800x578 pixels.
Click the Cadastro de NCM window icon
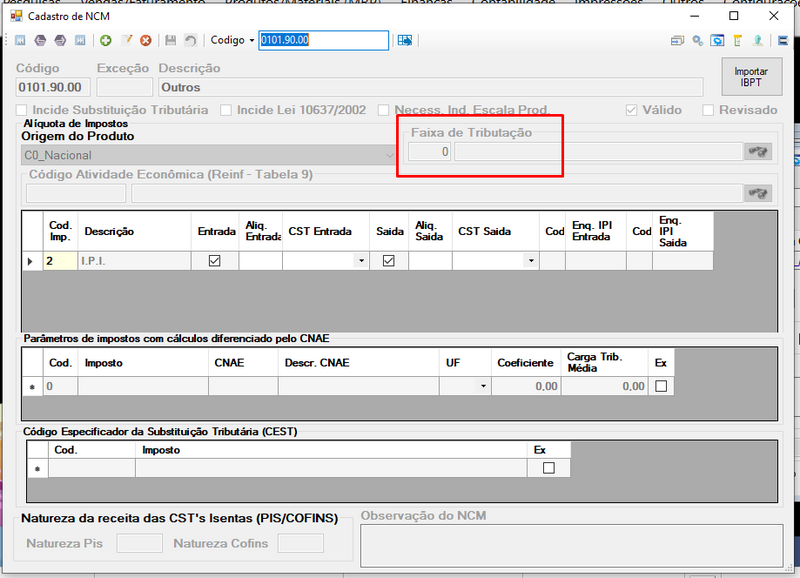pyautogui.click(x=16, y=16)
